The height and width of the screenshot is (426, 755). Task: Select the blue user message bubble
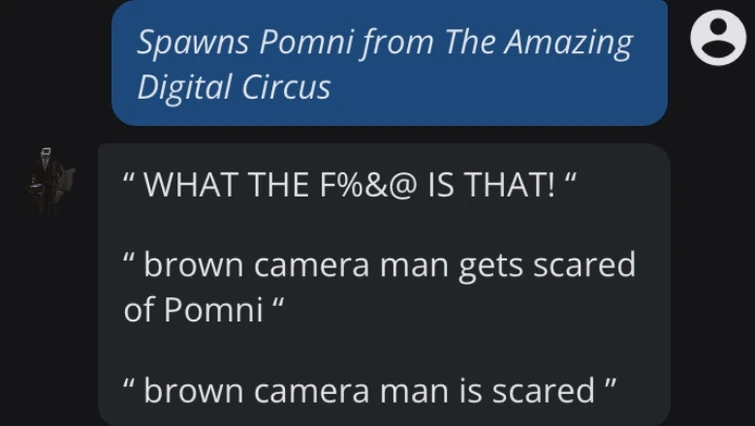click(390, 63)
